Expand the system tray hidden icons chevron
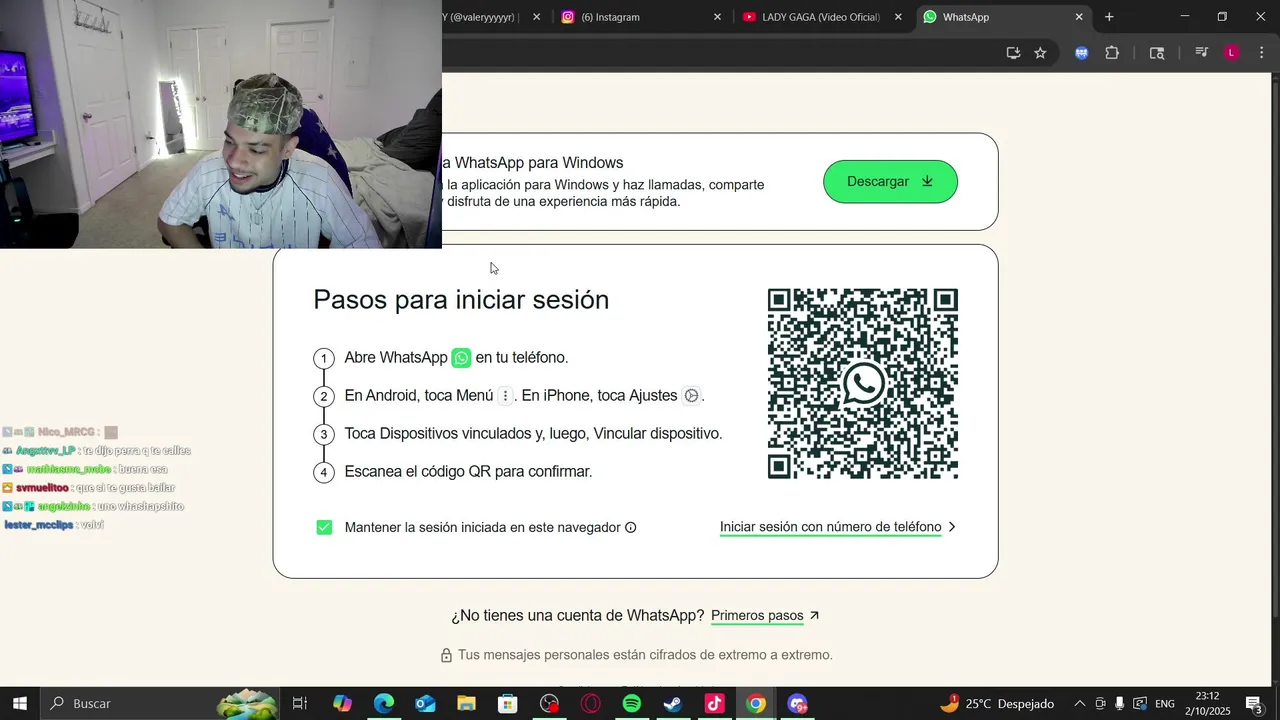Screen dimensions: 1280x720 [1079, 704]
